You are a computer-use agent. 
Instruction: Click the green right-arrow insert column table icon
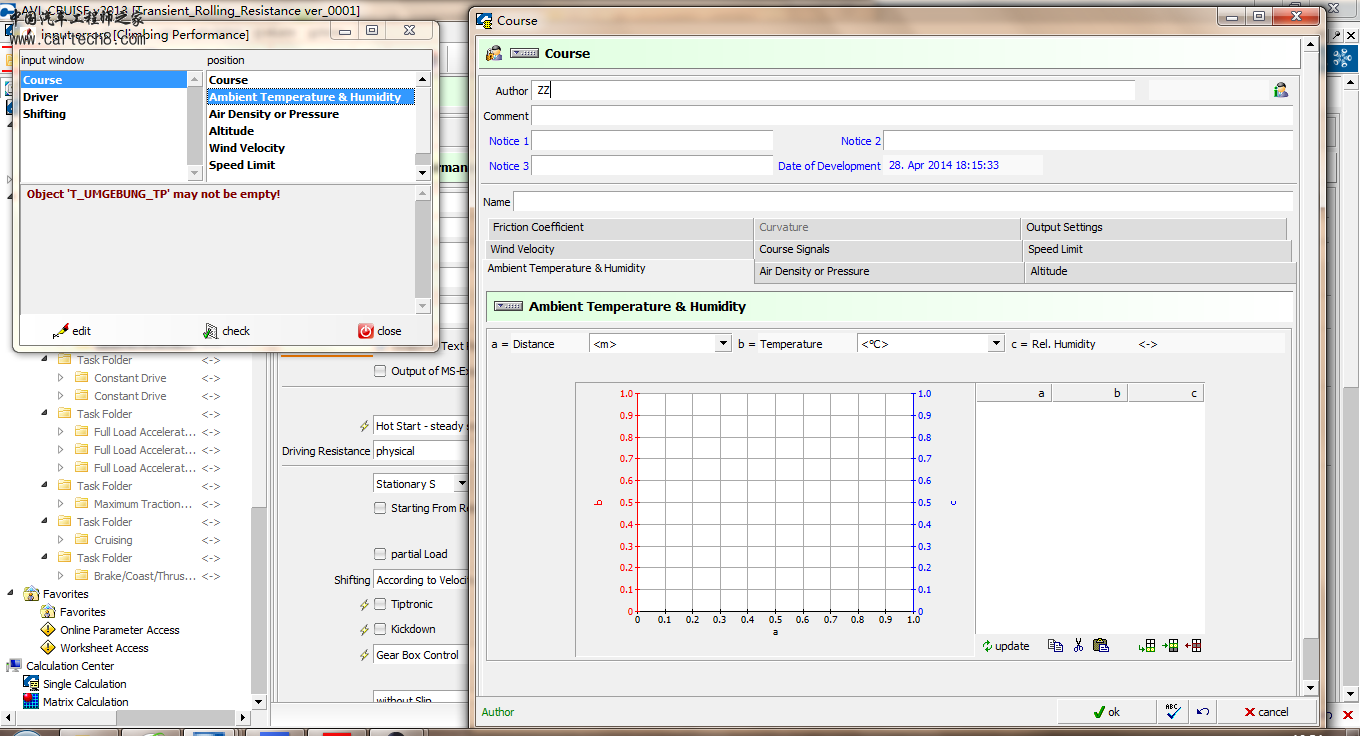pos(1170,645)
